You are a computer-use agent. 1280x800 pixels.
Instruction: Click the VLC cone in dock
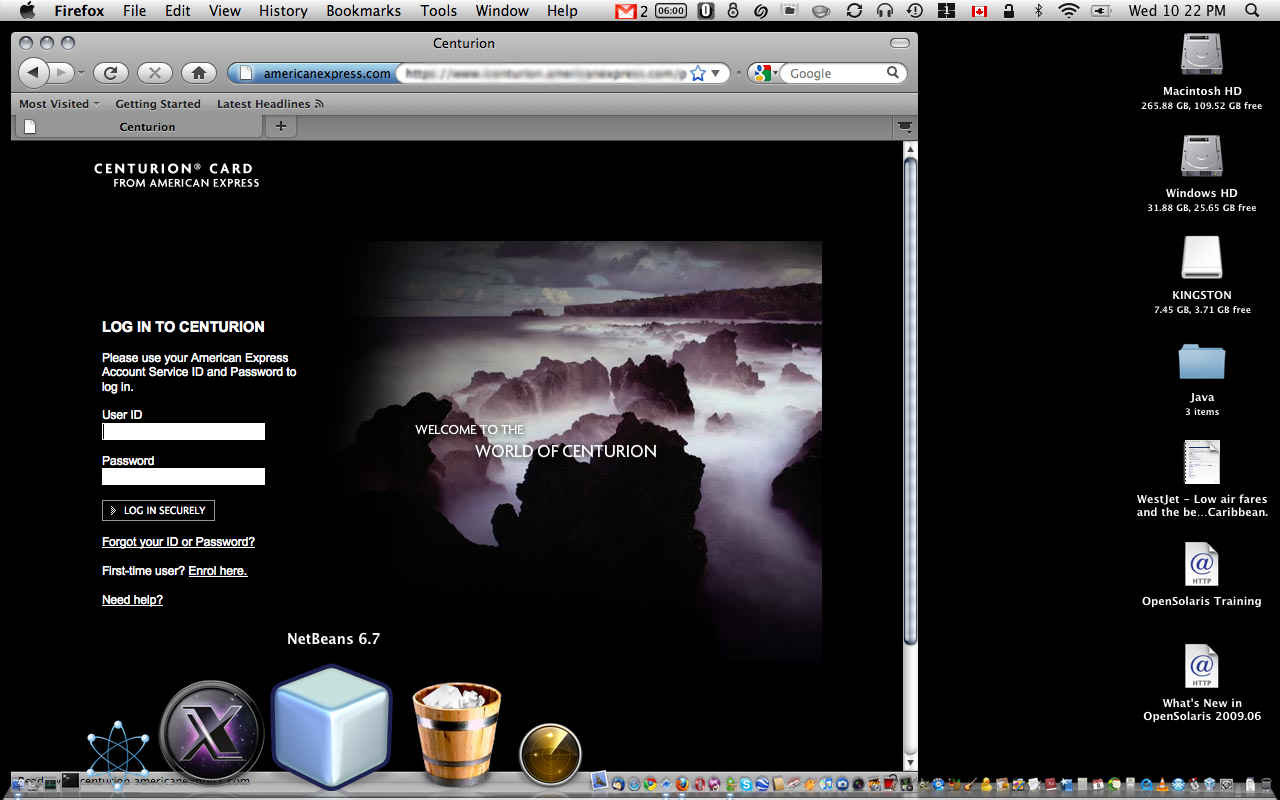pyautogui.click(x=1162, y=784)
